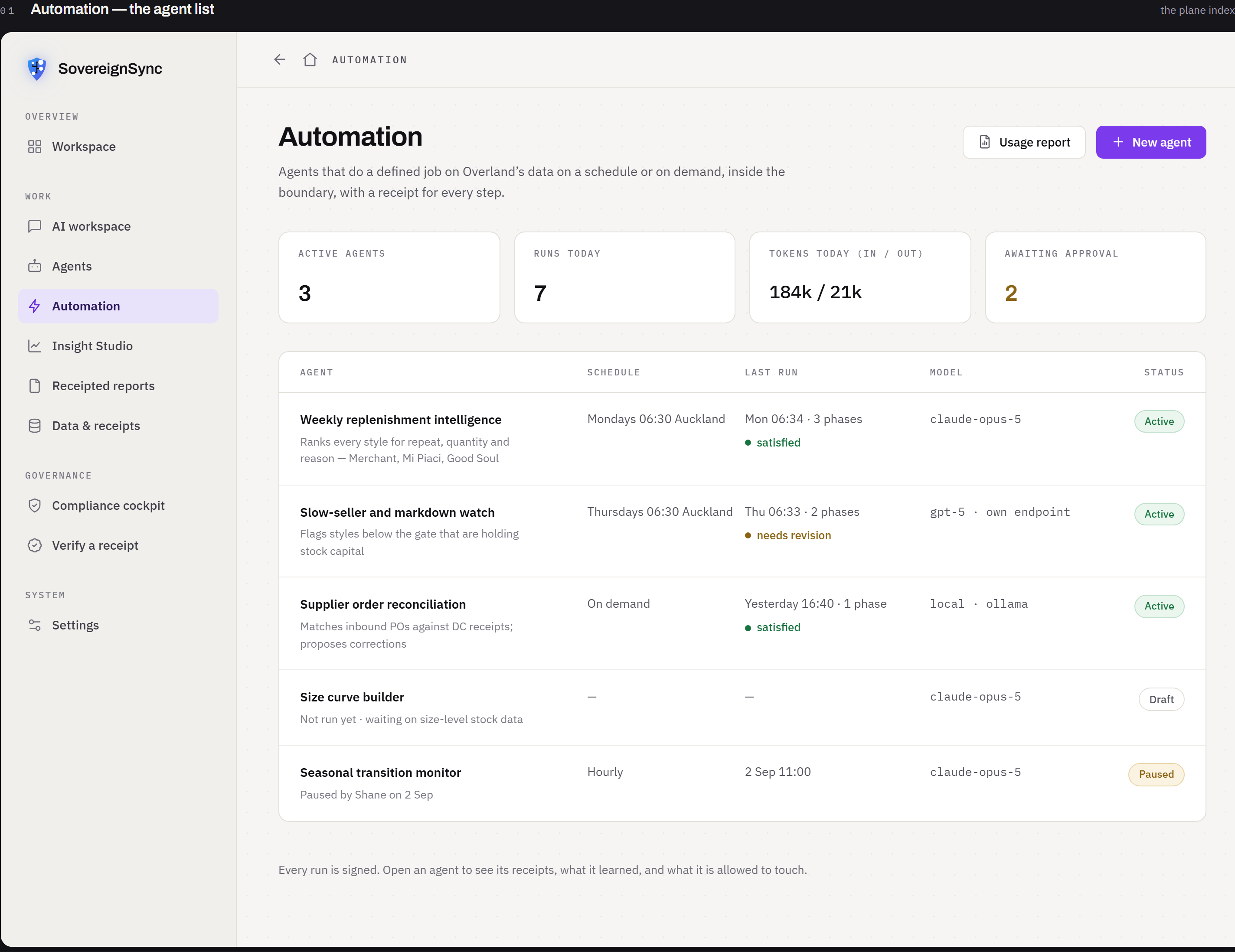
Task: Click the Paused badge for Seasonal transition monitor
Action: 1156,774
